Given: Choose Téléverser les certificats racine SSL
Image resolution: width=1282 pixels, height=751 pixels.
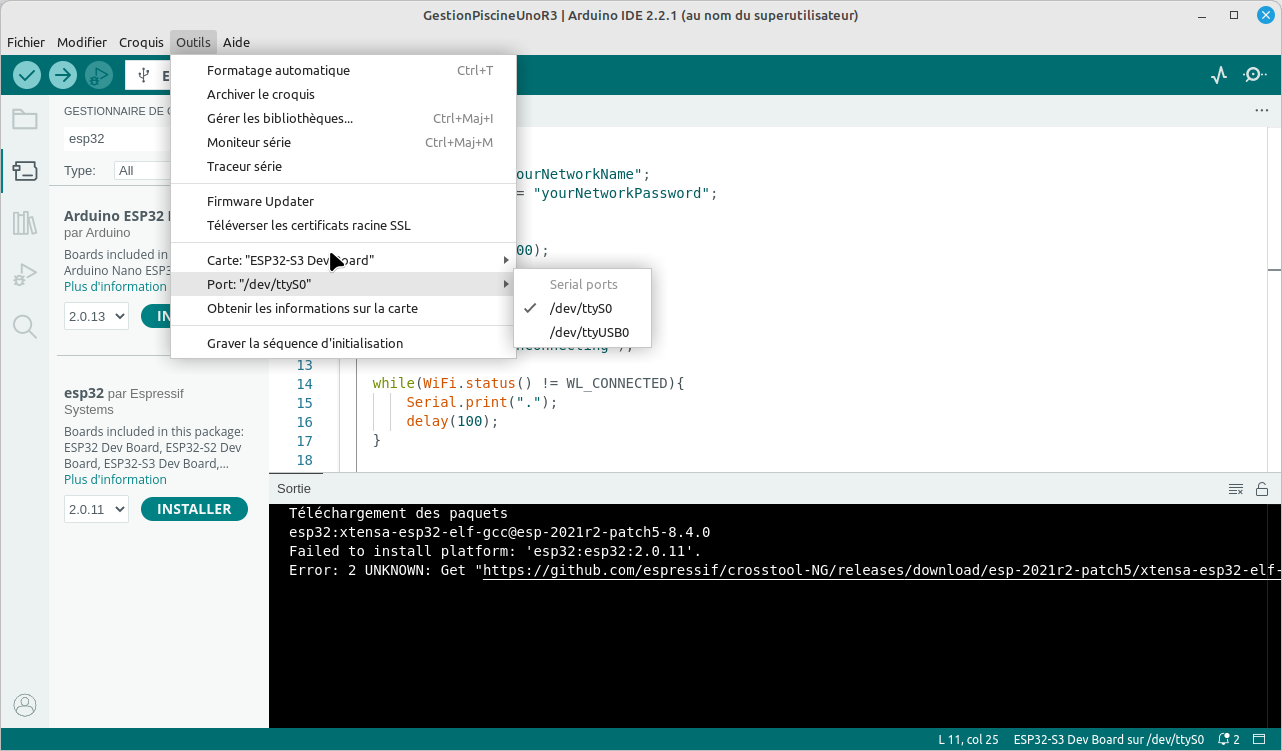Looking at the screenshot, I should [x=344, y=226].
